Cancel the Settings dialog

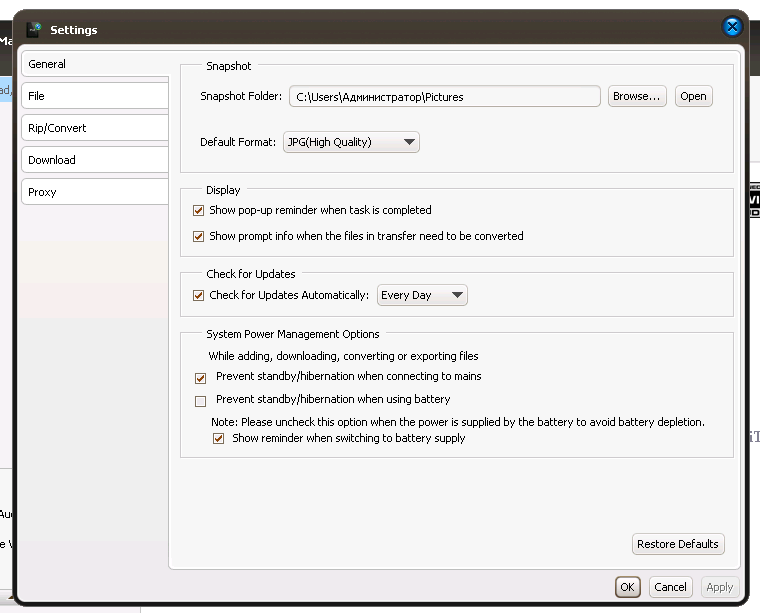(x=670, y=587)
